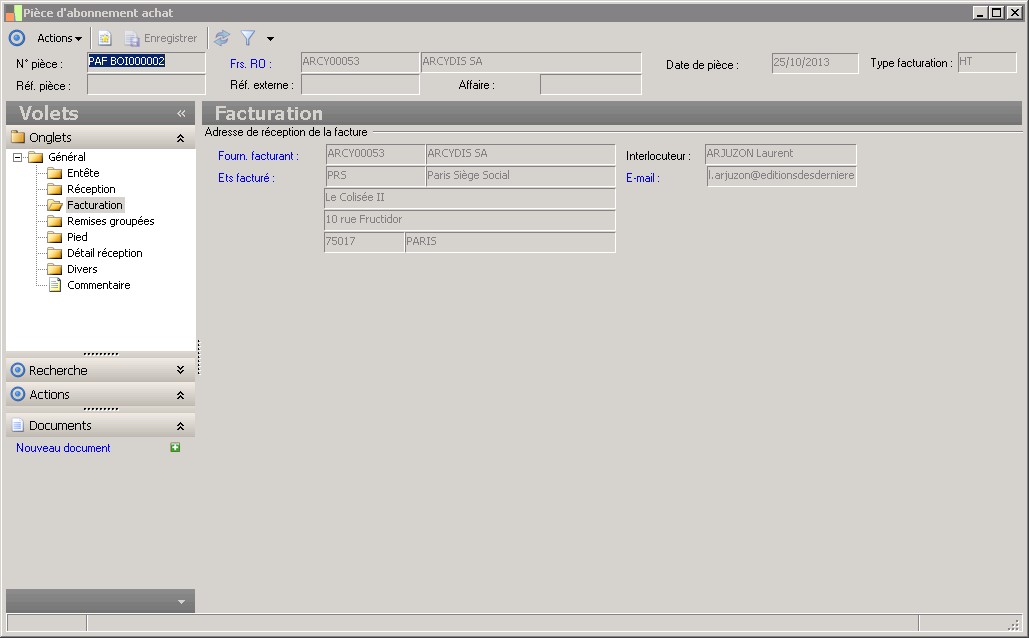1029x638 pixels.
Task: Collapse the Onglets section
Action: tap(180, 138)
